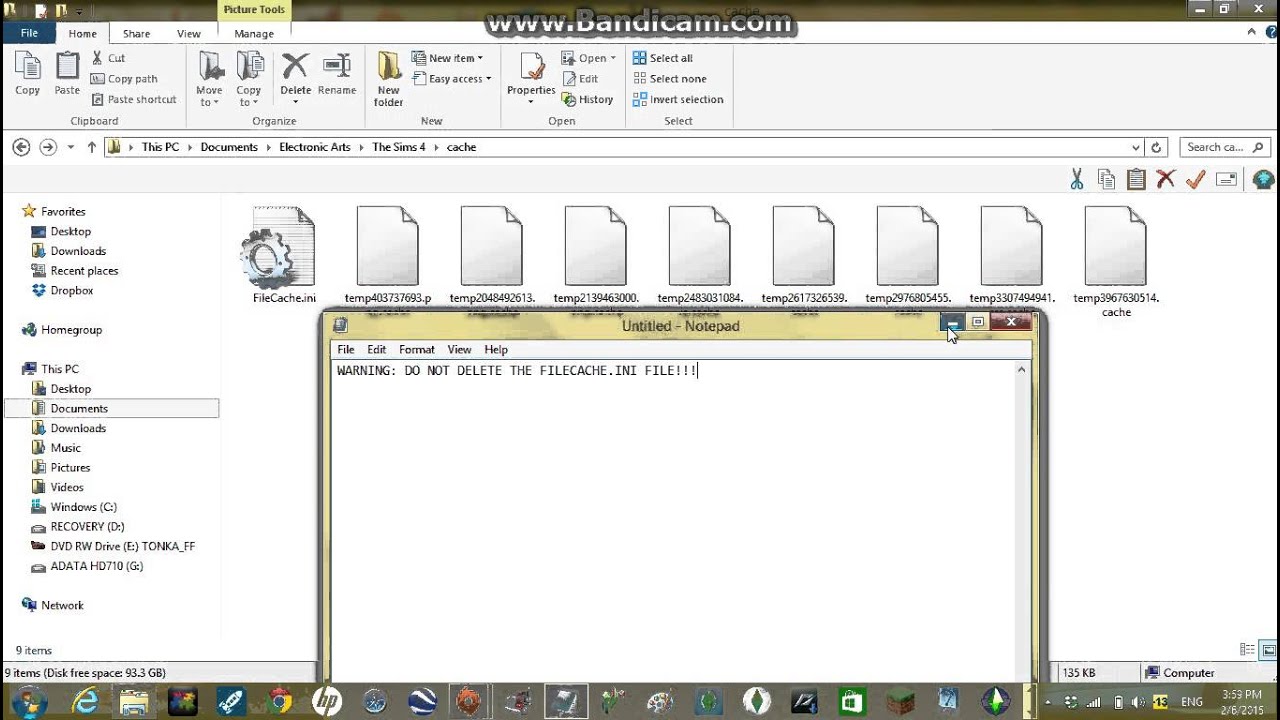Open ADATA HD710 (G:) drive
This screenshot has width=1280, height=720.
(x=96, y=566)
